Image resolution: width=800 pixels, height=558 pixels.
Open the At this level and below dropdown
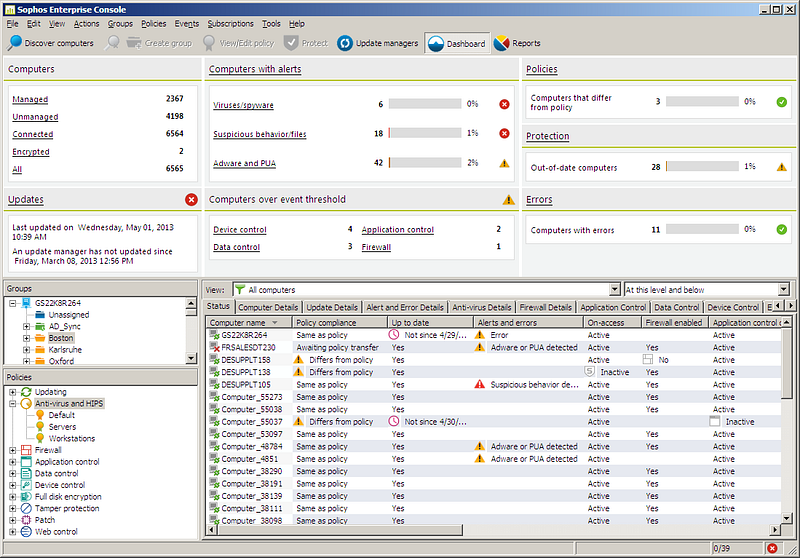[784, 290]
